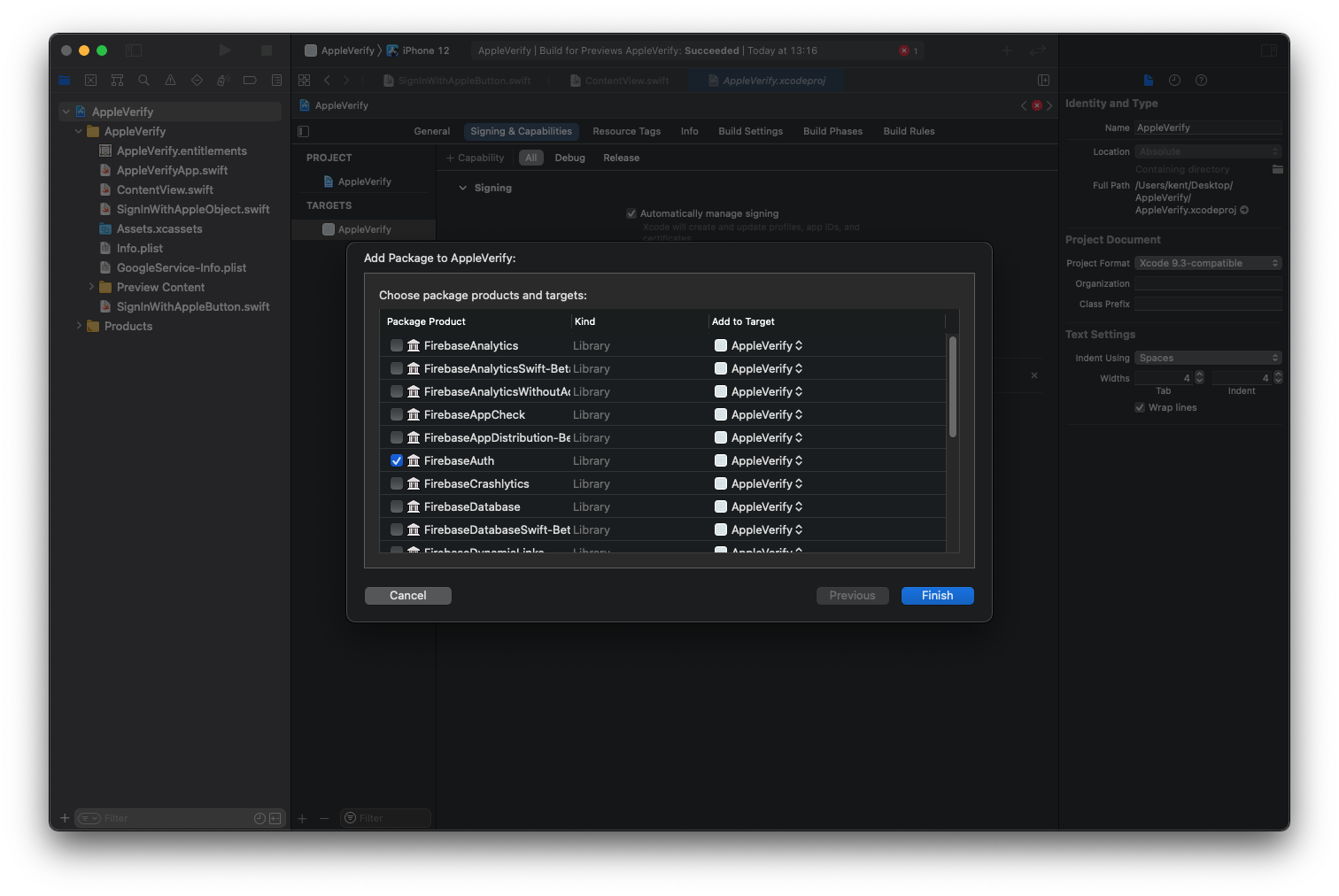
Task: Toggle the Wrap lines checkbox
Action: 1140,407
